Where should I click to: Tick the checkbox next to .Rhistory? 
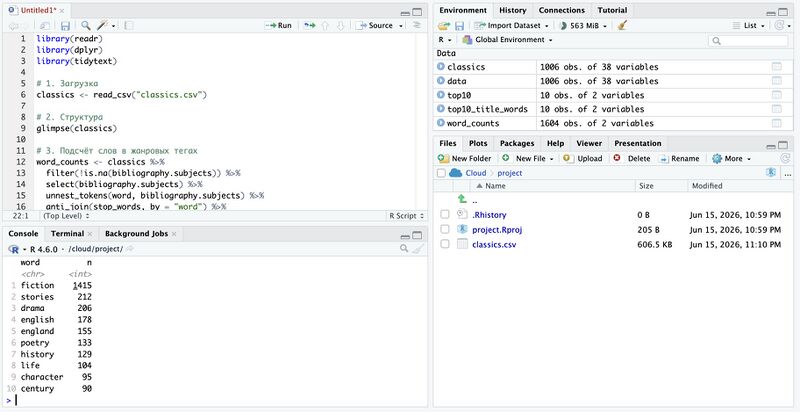click(445, 215)
